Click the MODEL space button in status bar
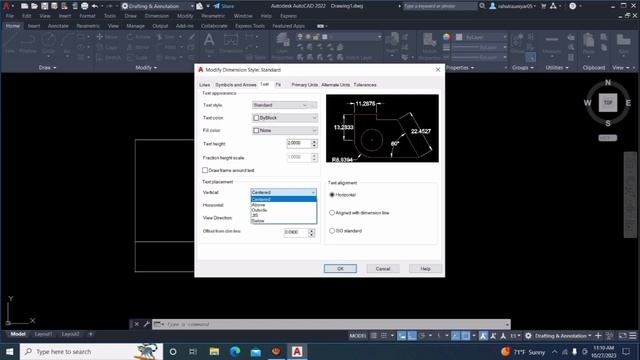This screenshot has width=640, height=360. pos(358,336)
